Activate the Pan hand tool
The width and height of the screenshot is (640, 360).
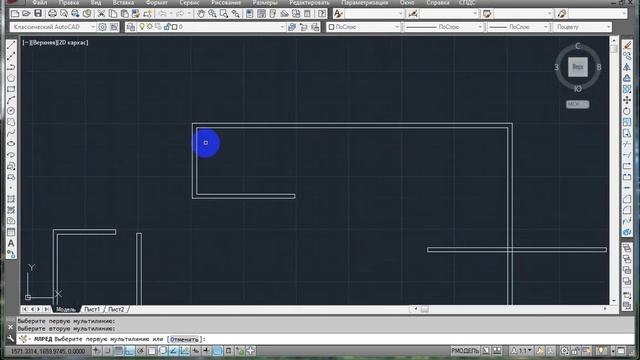tap(201, 13)
